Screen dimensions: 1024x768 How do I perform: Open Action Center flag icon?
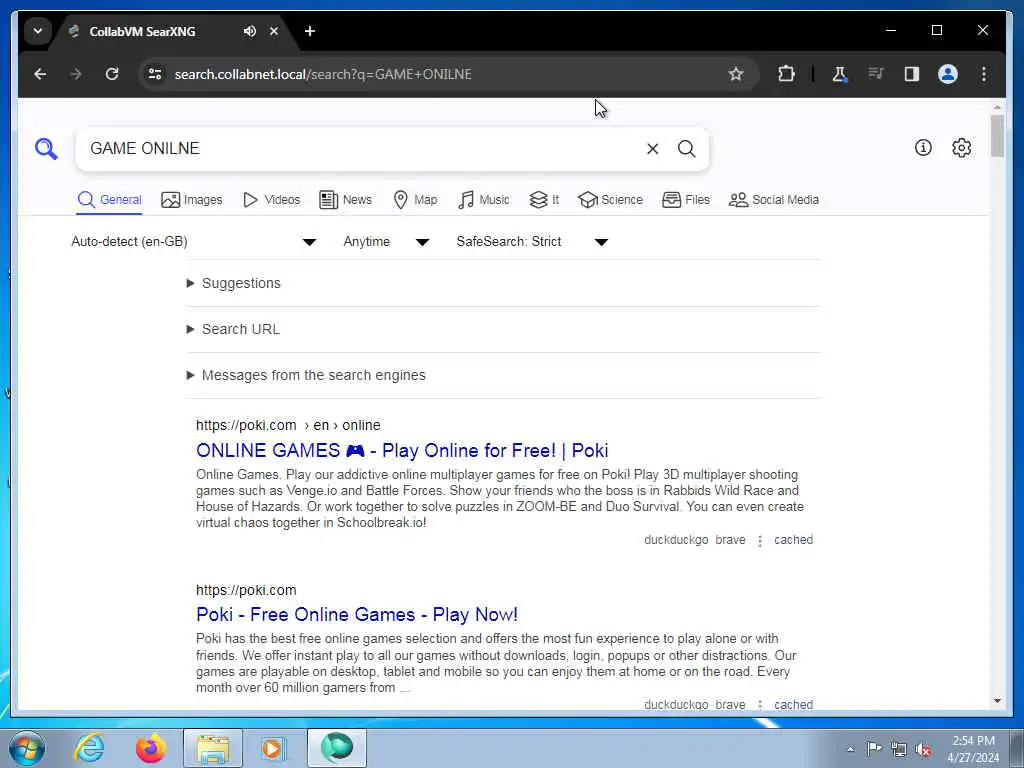874,748
